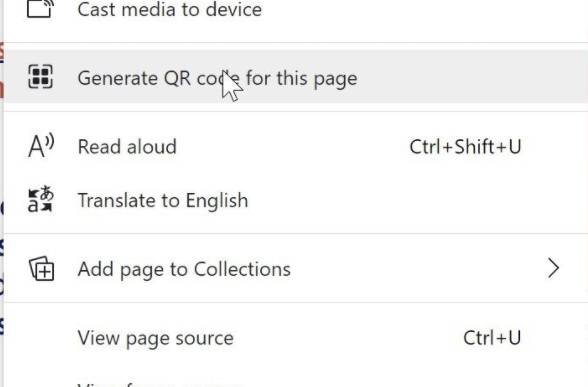Choose Generate QR code for this page
This screenshot has width=588, height=387.
(296, 77)
